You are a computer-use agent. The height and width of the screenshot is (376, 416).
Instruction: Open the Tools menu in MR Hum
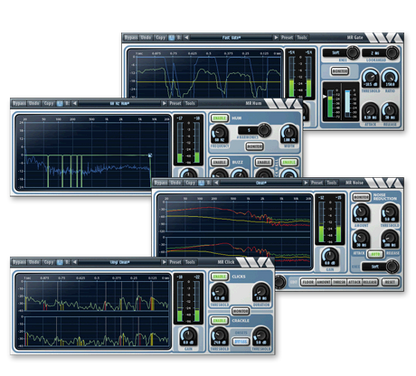click(x=190, y=103)
